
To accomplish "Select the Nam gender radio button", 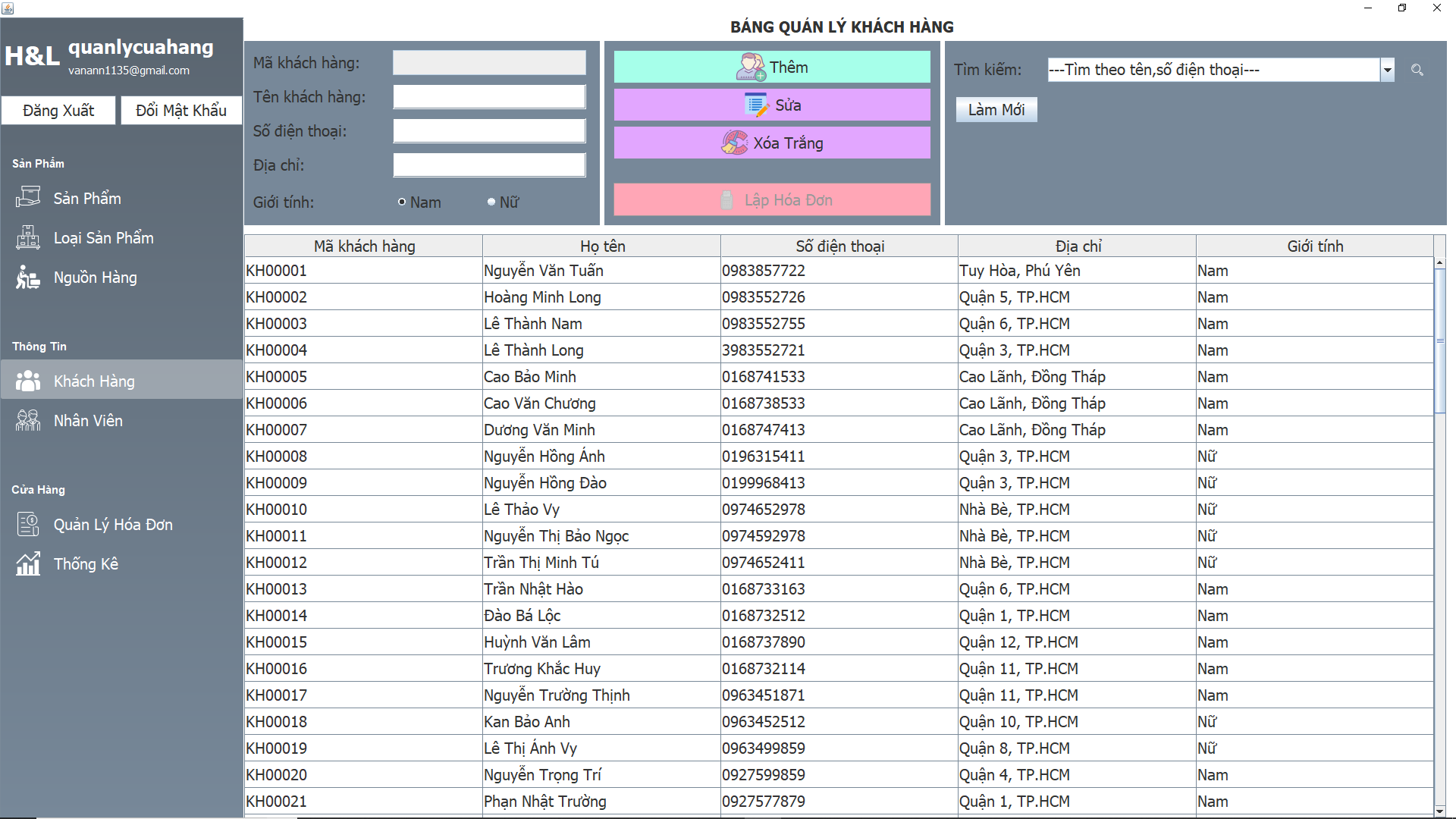I will pyautogui.click(x=401, y=202).
